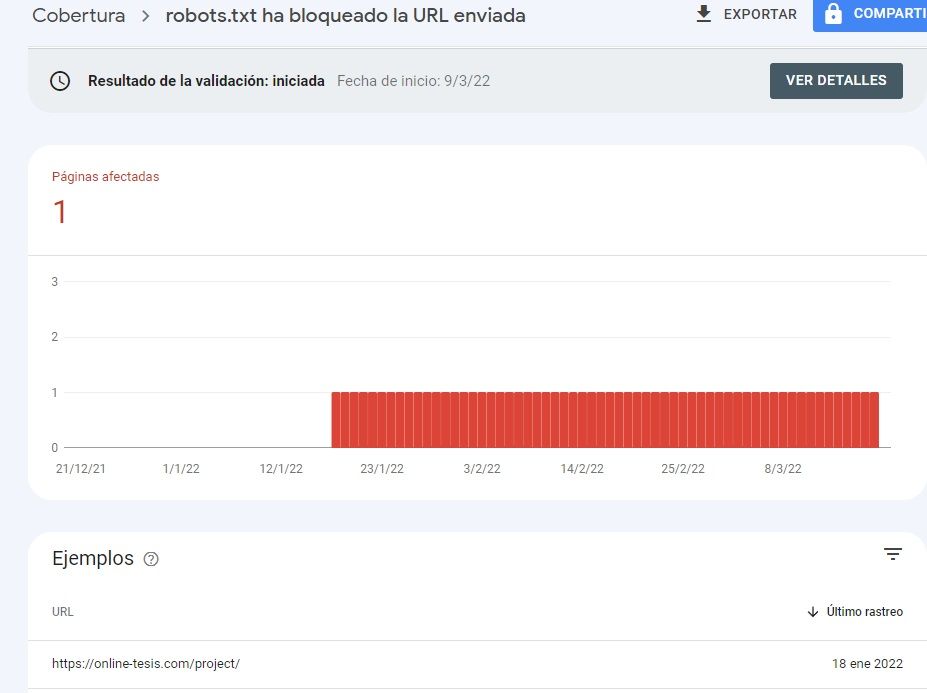The width and height of the screenshot is (927, 693).
Task: Open VER DETALLES of the validation
Action: [836, 80]
